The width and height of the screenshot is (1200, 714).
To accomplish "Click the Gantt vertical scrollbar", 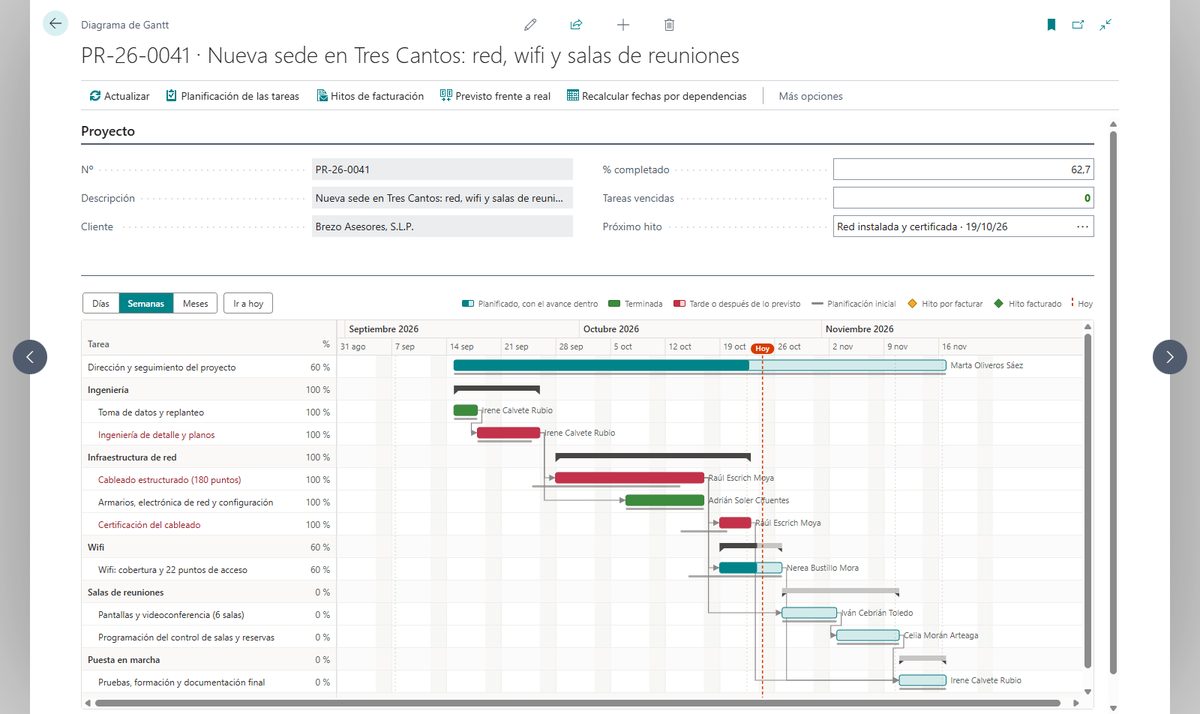I will click(x=1088, y=502).
